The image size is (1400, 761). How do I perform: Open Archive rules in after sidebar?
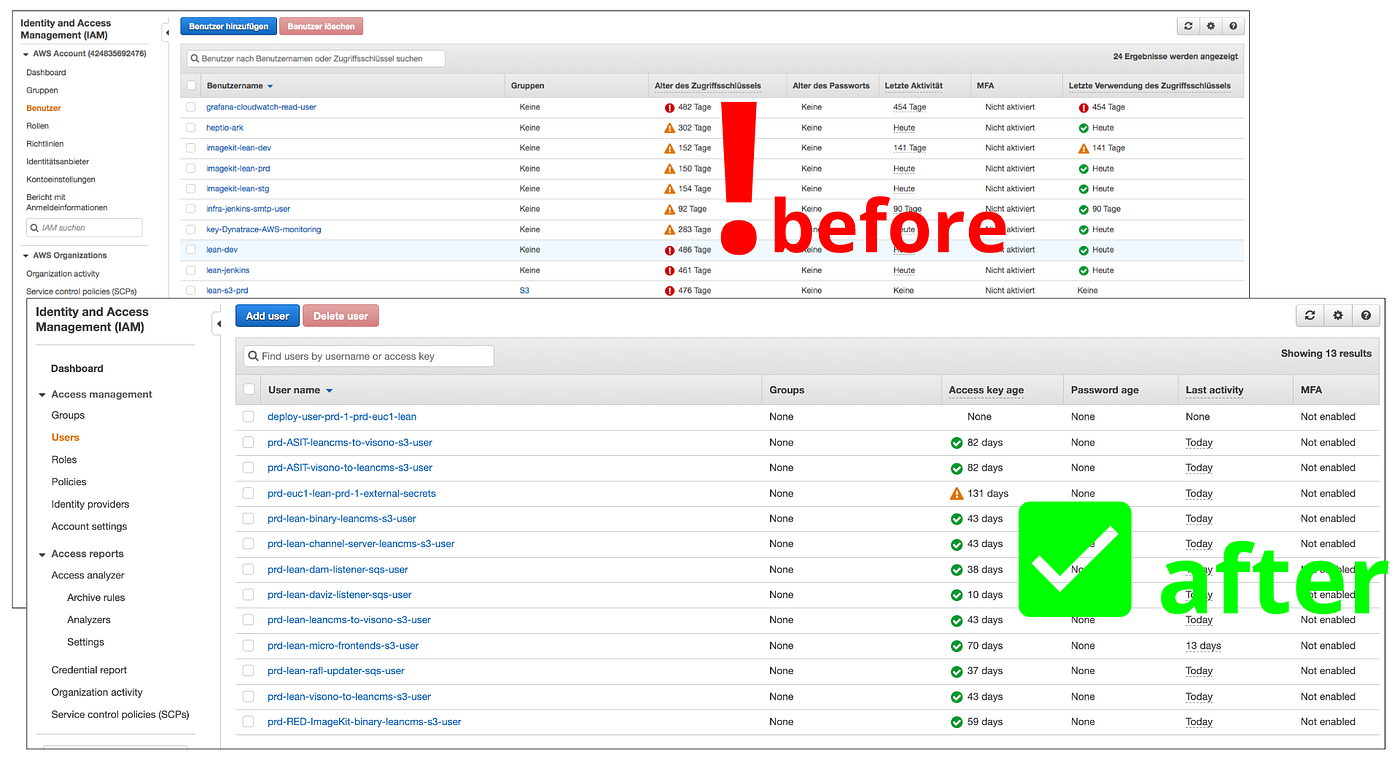click(96, 598)
